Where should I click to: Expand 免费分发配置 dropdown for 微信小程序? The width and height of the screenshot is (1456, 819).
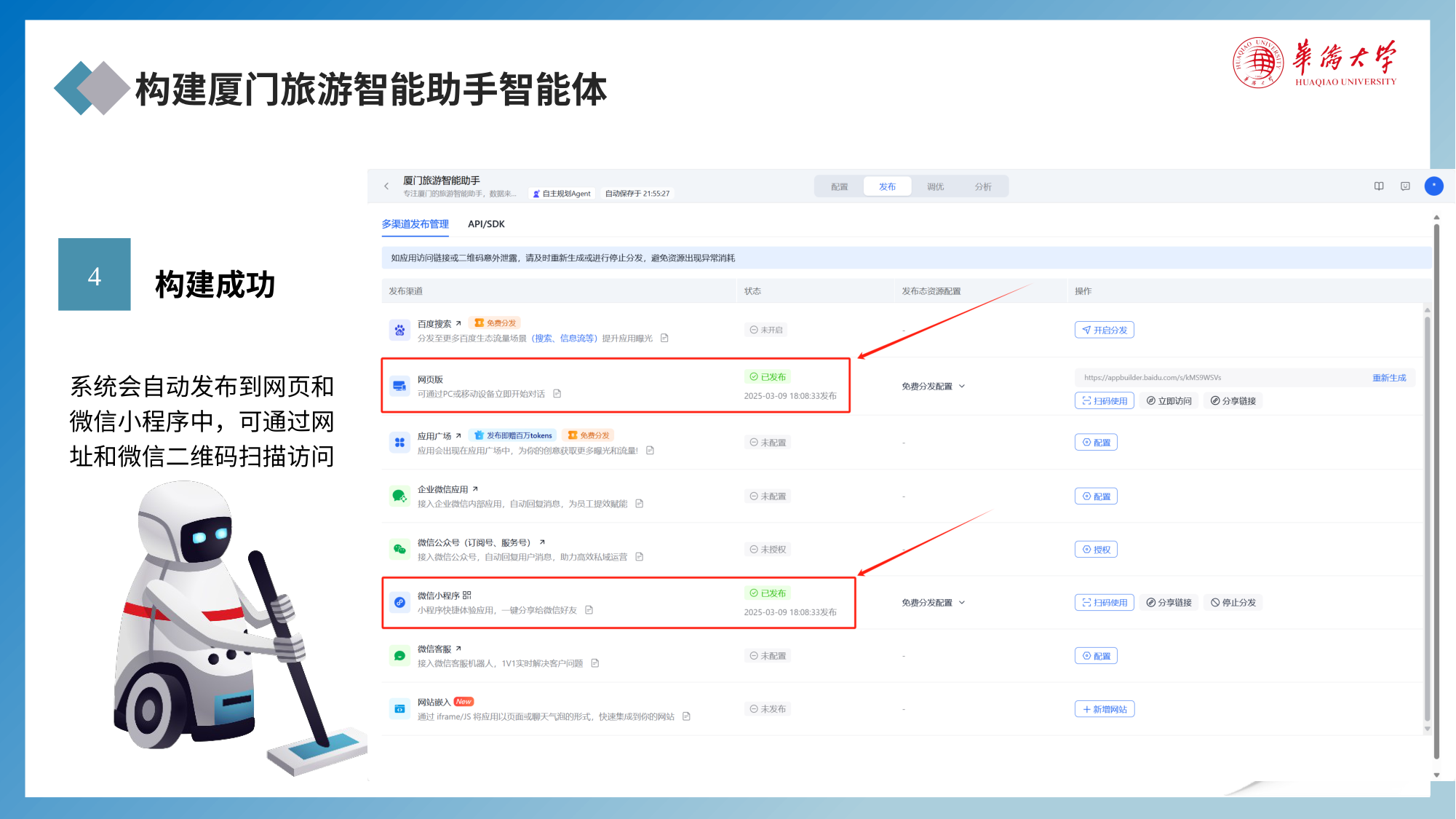pyautogui.click(x=933, y=603)
